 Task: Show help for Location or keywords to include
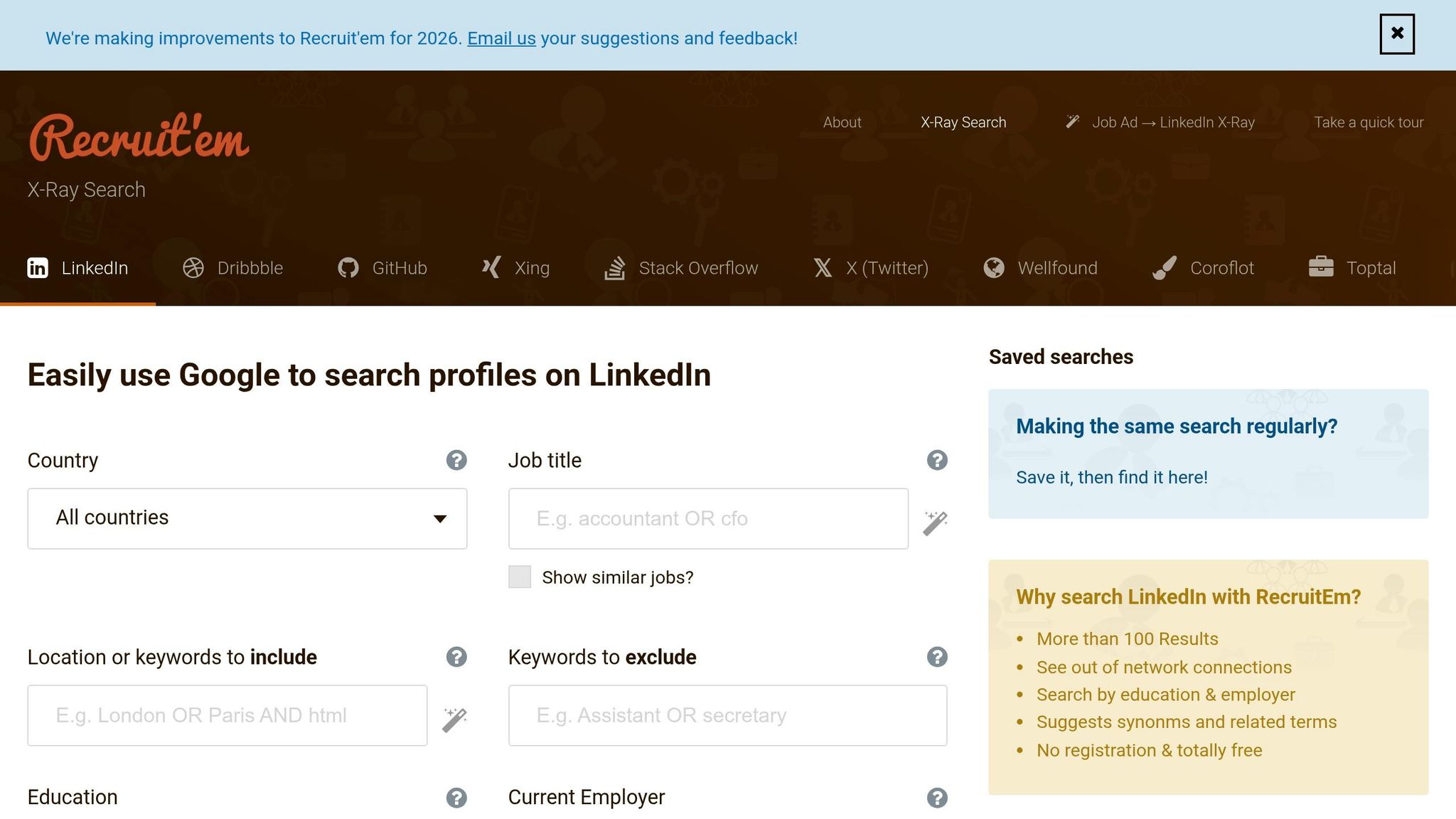point(456,657)
